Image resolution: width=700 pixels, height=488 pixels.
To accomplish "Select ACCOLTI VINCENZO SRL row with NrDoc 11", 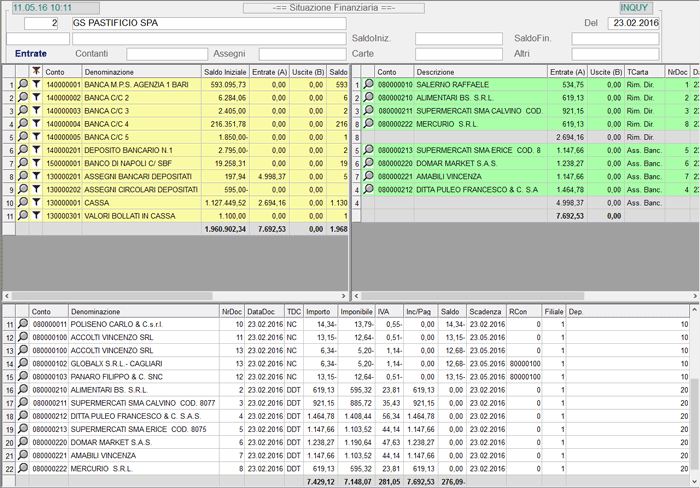I will (346, 337).
